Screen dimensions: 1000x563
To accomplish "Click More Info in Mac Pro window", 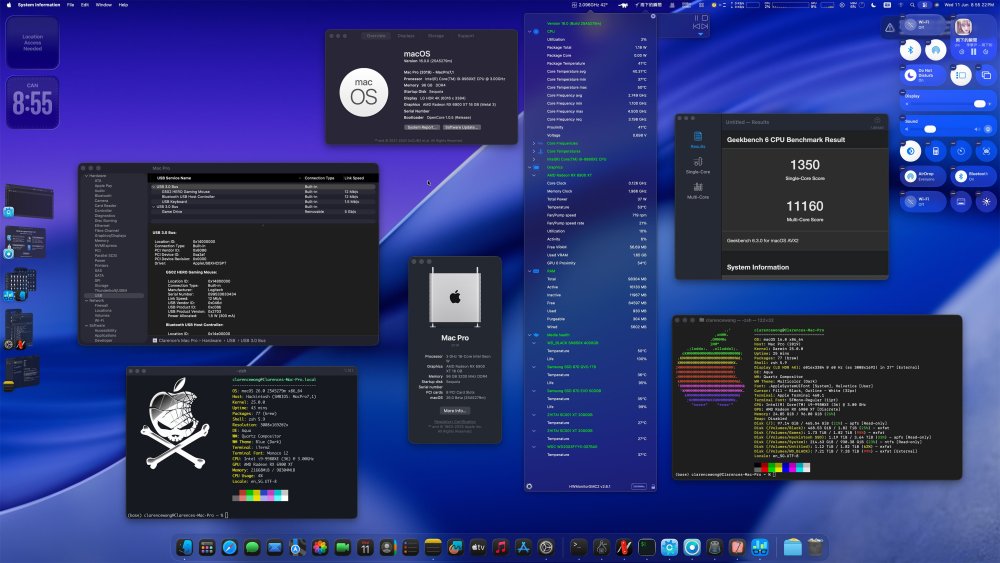I will (454, 411).
